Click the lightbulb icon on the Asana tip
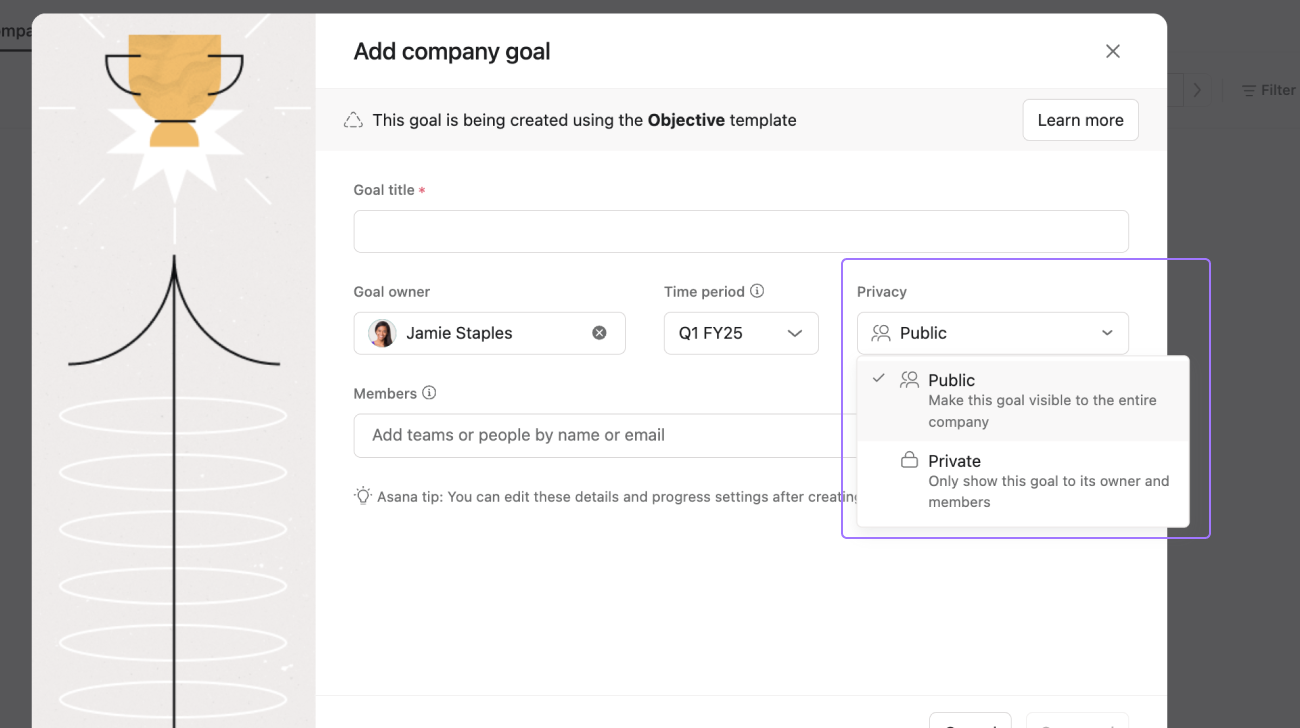 coord(363,495)
